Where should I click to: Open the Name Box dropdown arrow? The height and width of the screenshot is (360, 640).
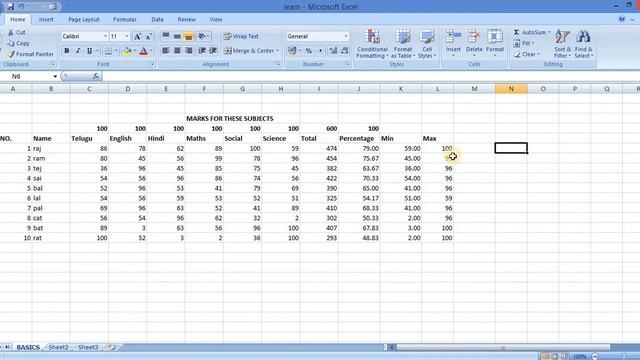(55, 76)
